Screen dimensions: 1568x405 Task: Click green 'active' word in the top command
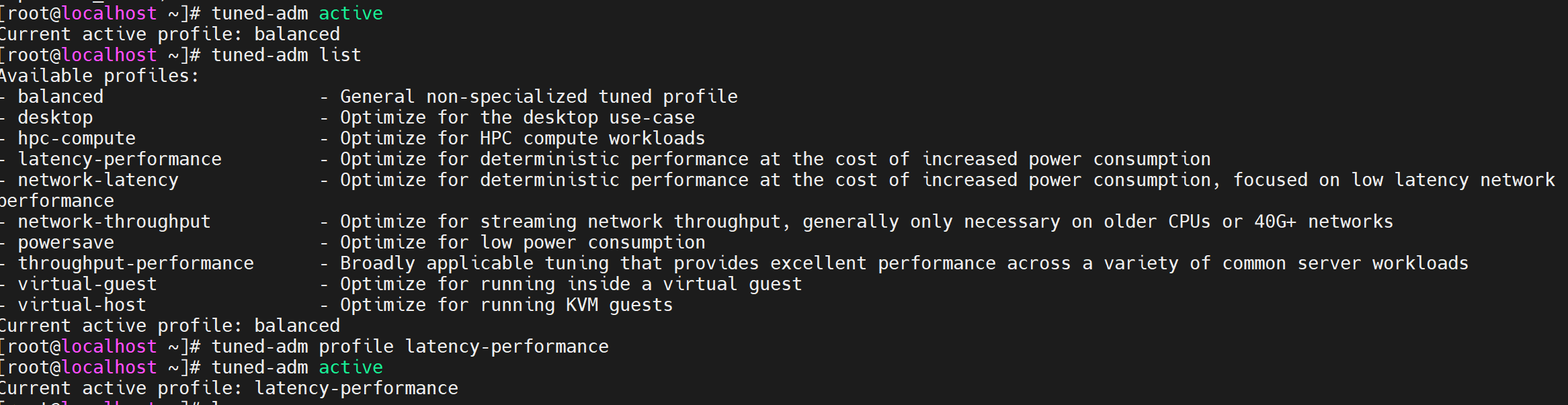click(351, 13)
